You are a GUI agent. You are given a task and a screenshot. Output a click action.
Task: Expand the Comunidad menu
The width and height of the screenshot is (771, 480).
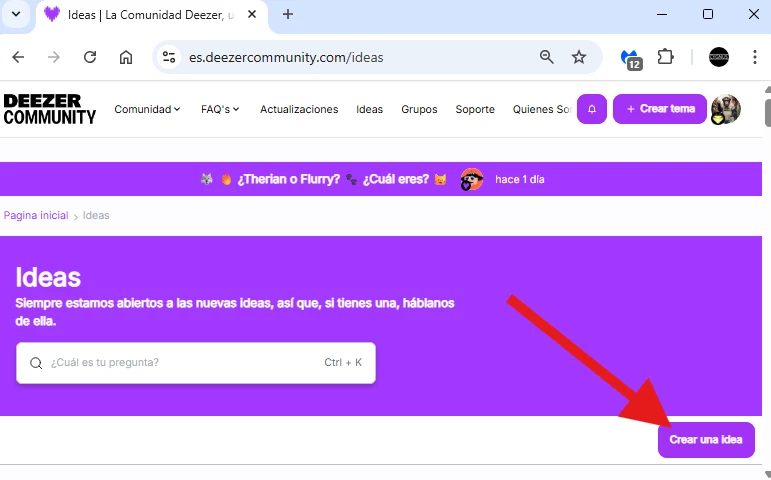point(147,109)
